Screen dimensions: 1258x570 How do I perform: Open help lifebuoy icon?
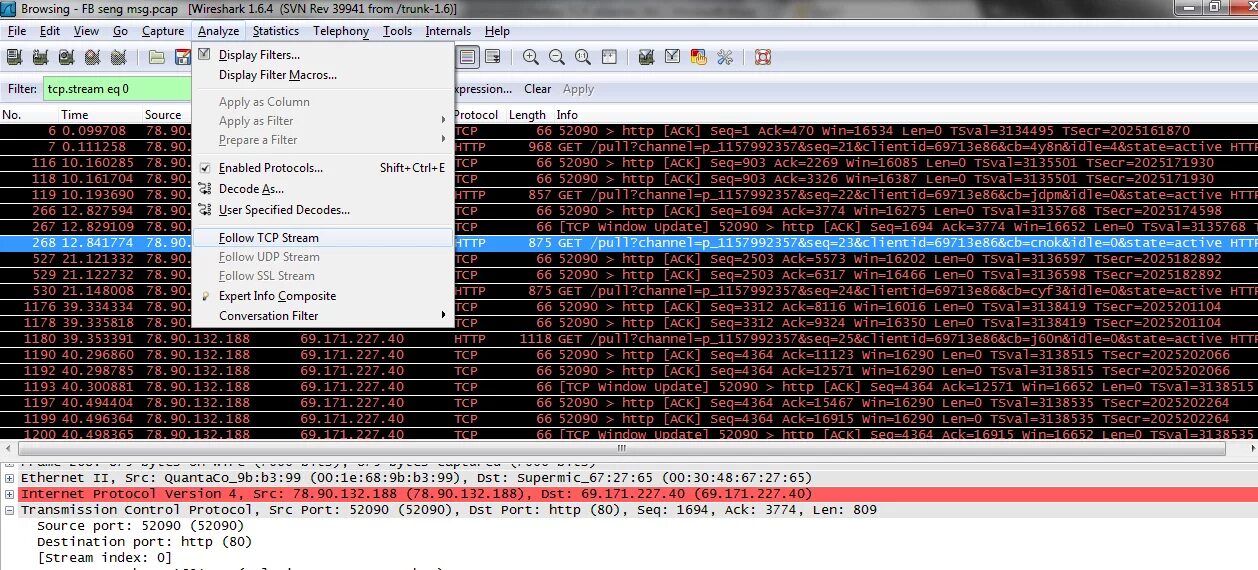coord(763,57)
